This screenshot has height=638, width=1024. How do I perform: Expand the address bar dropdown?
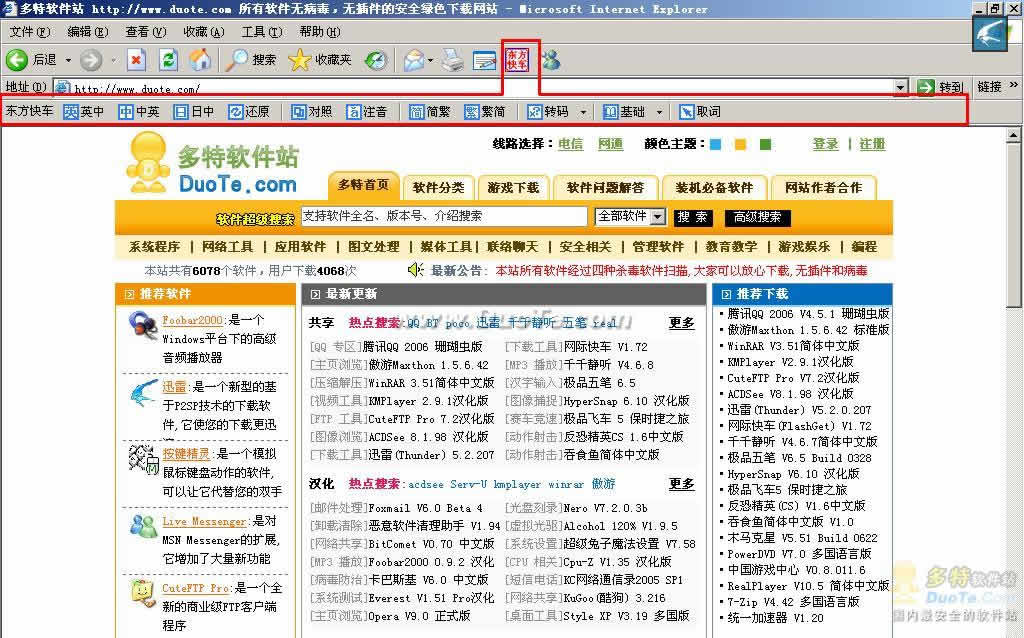pos(900,88)
